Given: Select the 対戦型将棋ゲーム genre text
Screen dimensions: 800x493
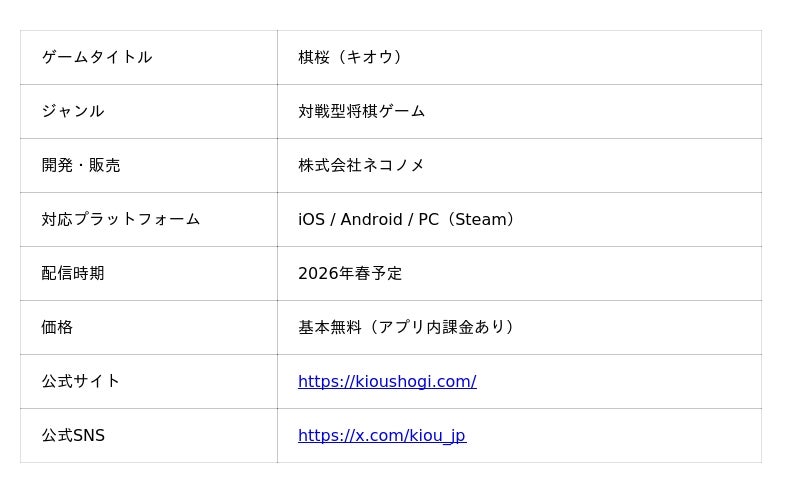Looking at the screenshot, I should [361, 111].
